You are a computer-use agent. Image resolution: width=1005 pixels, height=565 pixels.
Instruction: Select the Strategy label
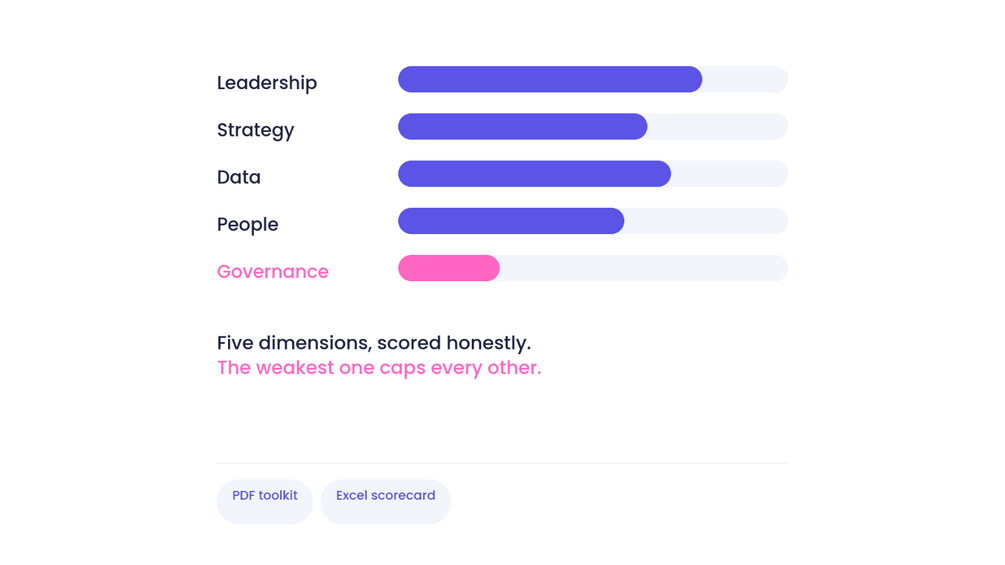[255, 130]
